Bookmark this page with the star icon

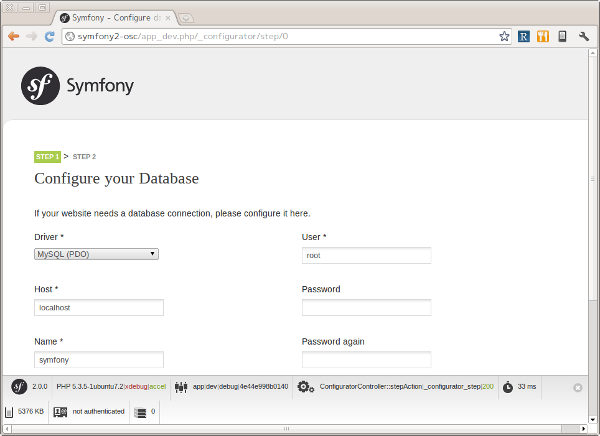tap(504, 36)
